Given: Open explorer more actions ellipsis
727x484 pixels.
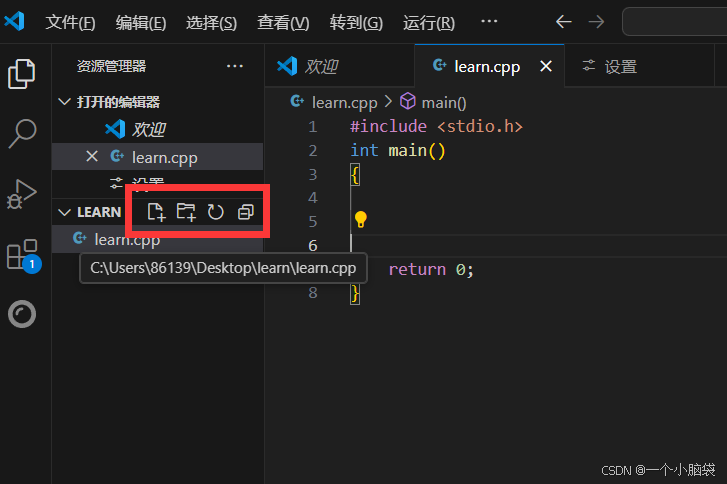Looking at the screenshot, I should point(235,66).
